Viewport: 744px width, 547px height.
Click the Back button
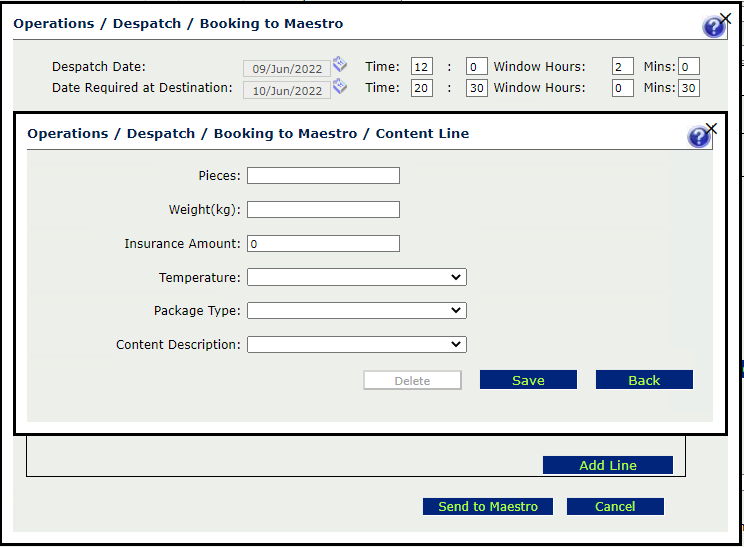click(x=644, y=380)
